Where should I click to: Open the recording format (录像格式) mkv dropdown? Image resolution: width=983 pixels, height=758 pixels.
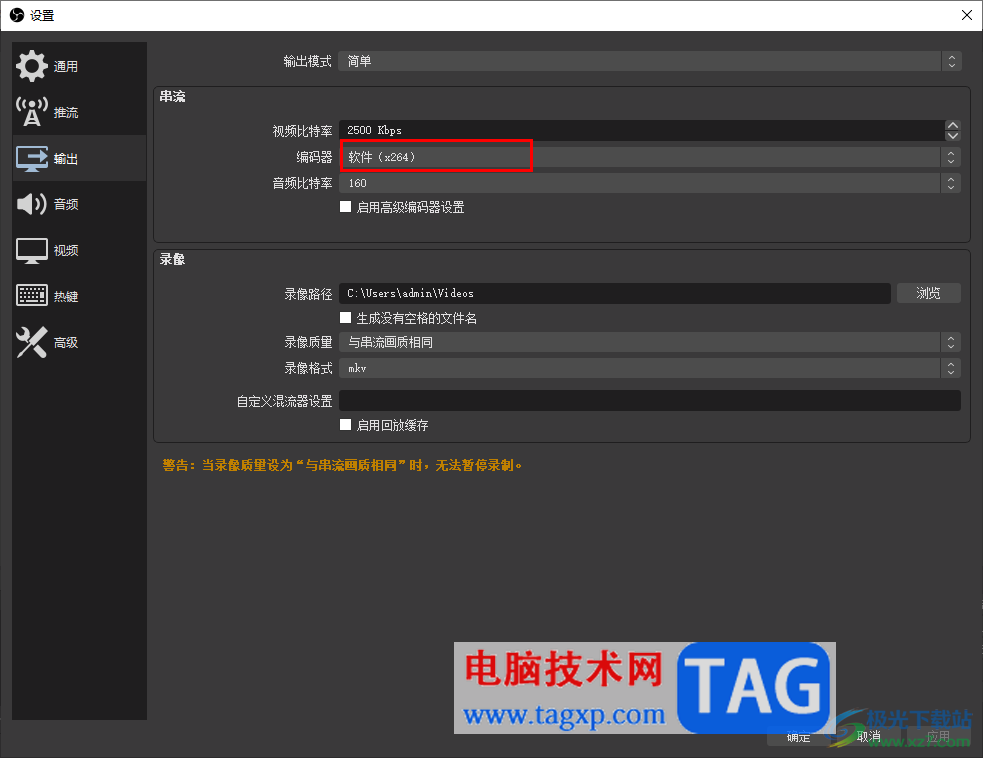coord(650,368)
